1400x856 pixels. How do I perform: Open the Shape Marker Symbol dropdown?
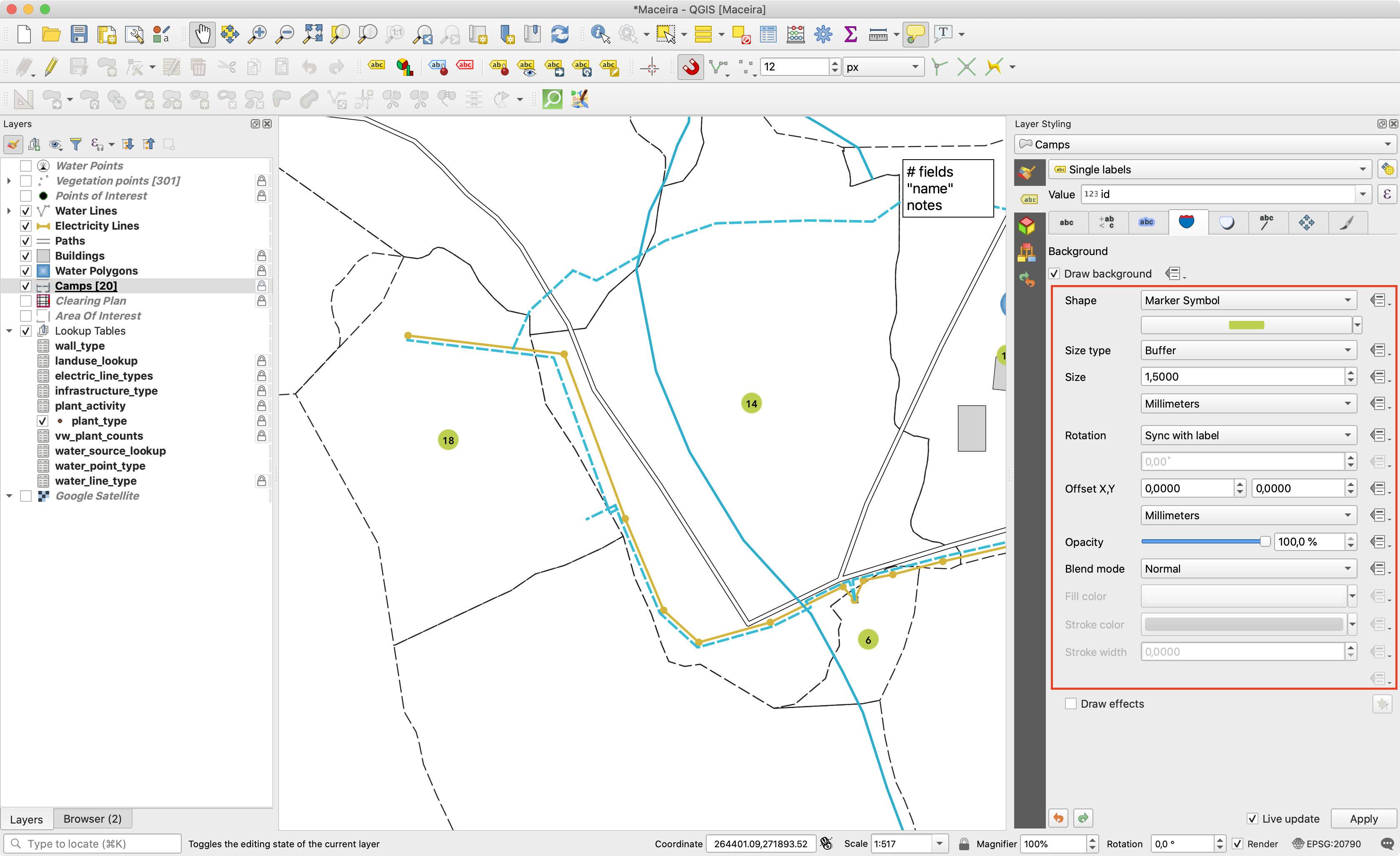(x=1248, y=300)
